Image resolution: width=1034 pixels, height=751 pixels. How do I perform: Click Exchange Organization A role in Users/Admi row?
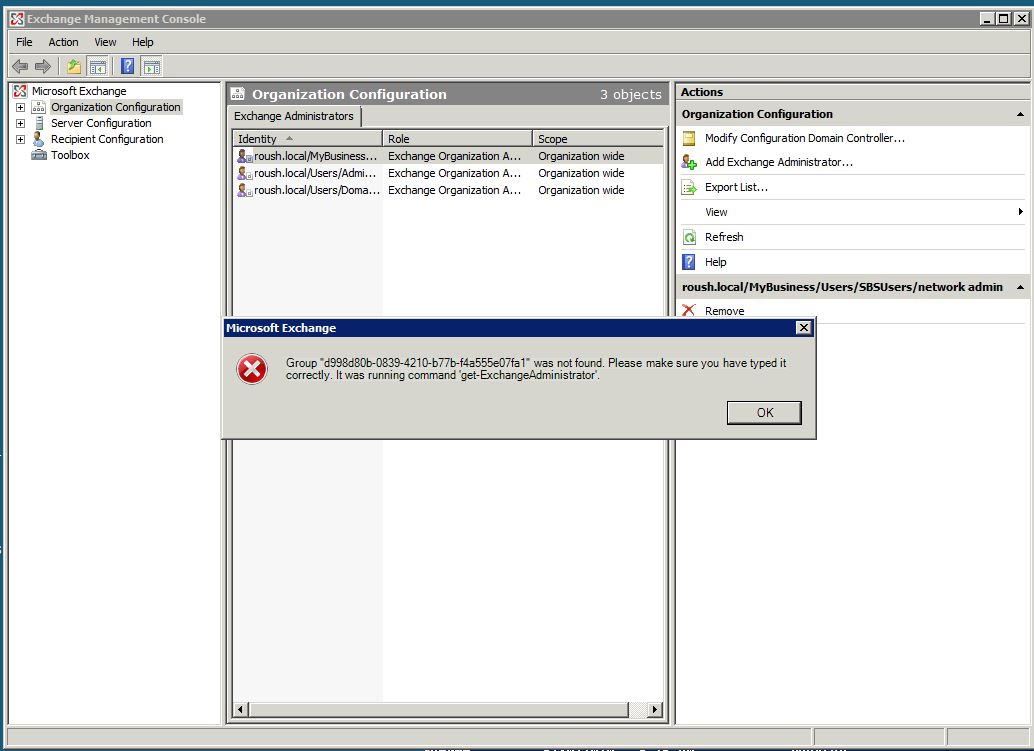[454, 173]
